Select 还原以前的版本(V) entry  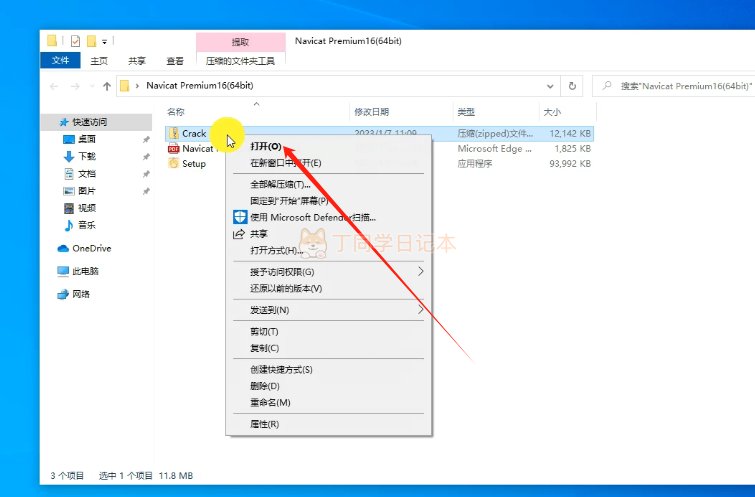pos(286,288)
